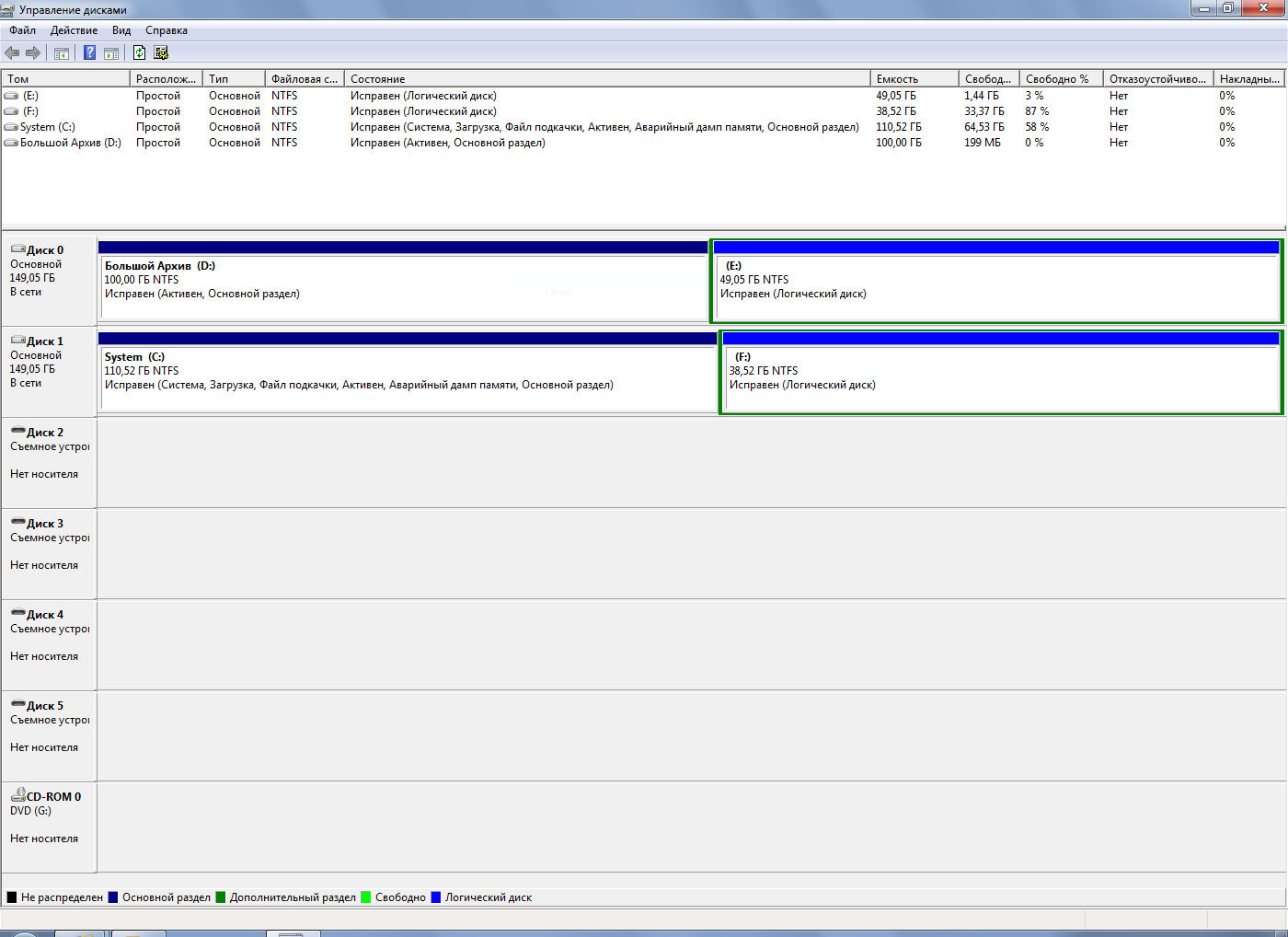Open the Действие menu
Image resolution: width=1288 pixels, height=937 pixels.
(x=74, y=30)
